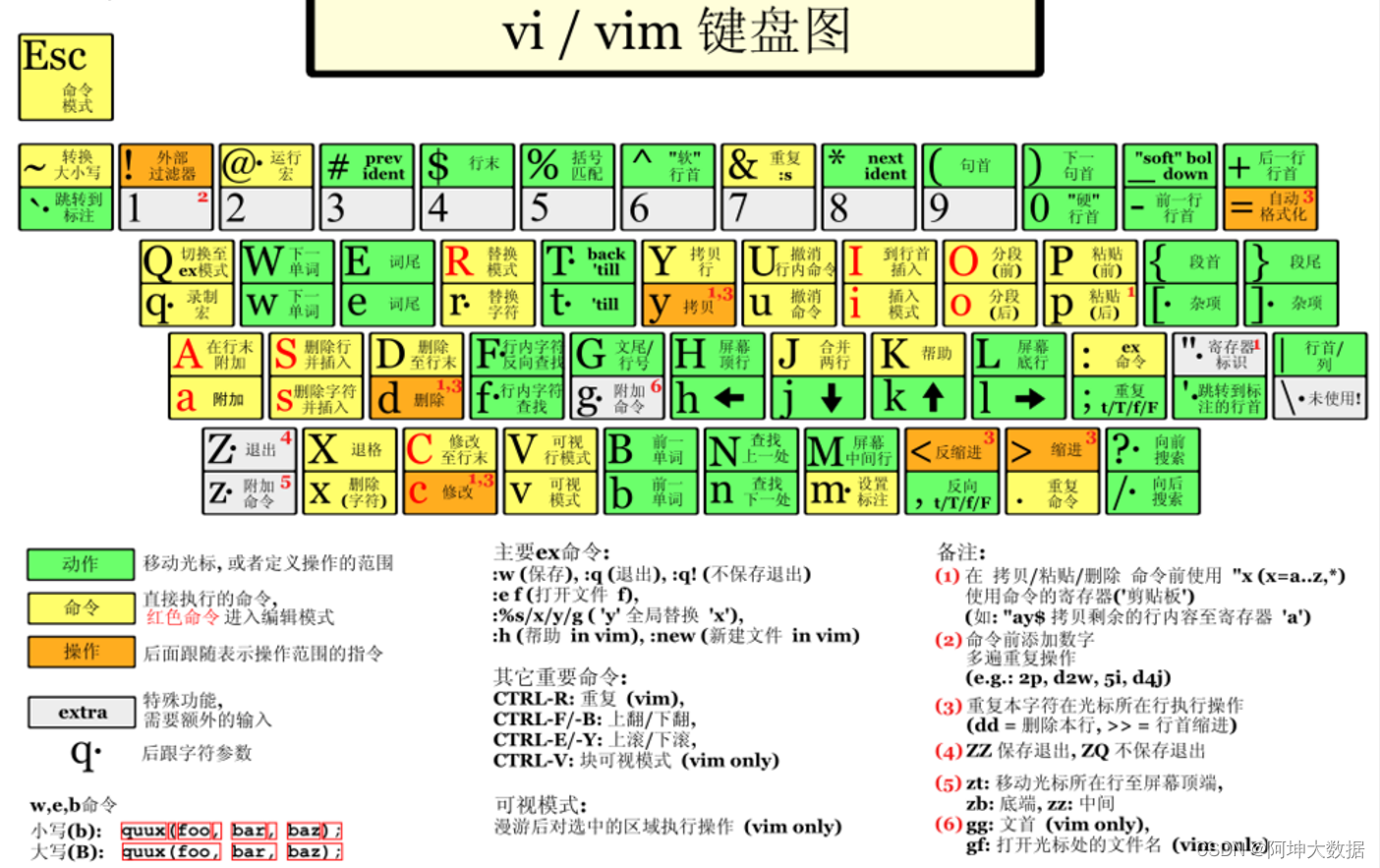Select the ? 向前搜索 key
Viewport: 1380px width, 868px height.
(x=1153, y=449)
